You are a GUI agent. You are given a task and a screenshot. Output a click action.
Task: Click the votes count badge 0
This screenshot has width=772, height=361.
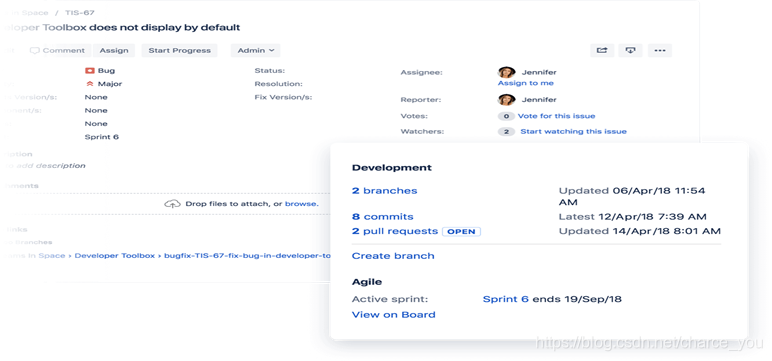tap(506, 116)
